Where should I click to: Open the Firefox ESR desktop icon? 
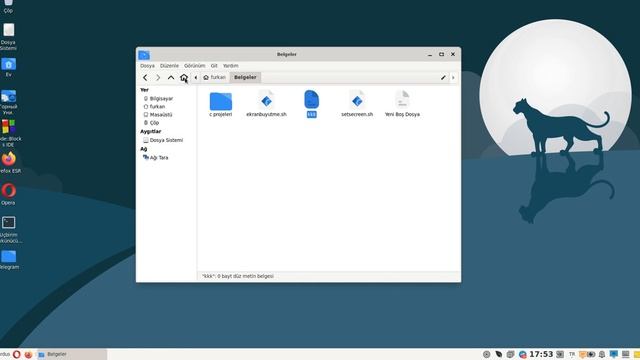(x=9, y=162)
